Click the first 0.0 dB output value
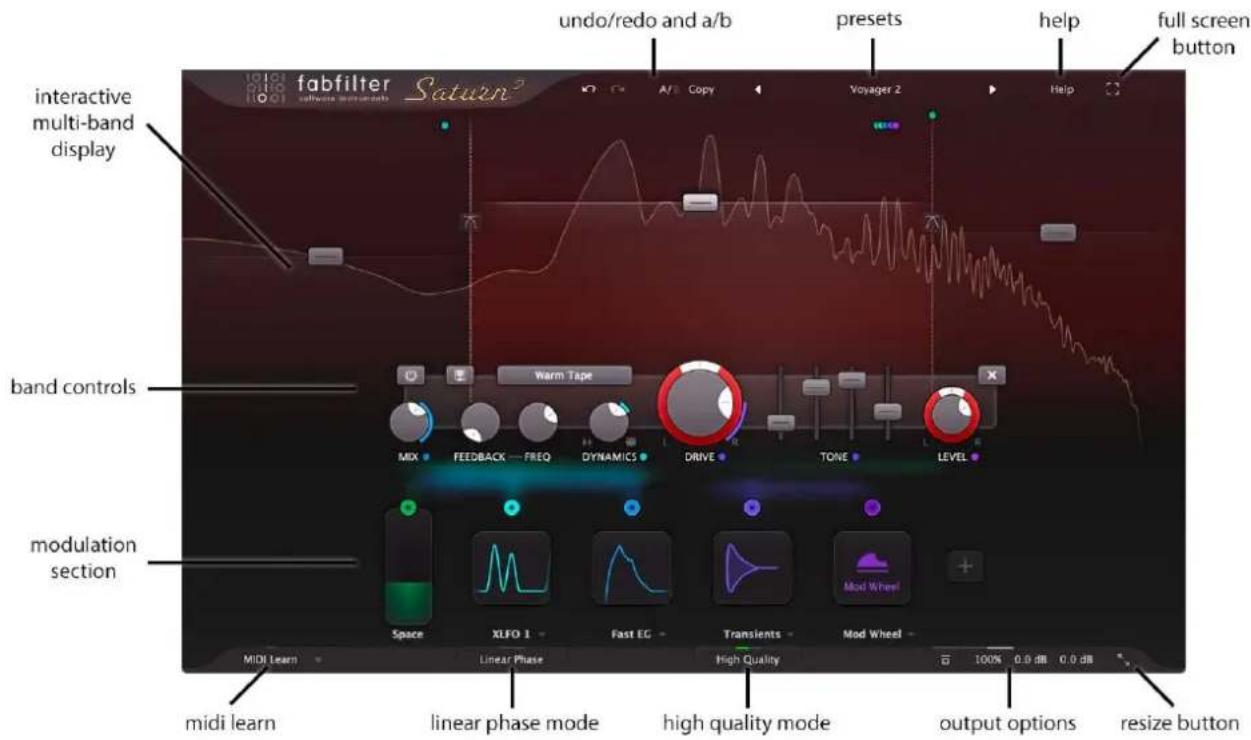The width and height of the screenshot is (1251, 740). pos(1030,660)
